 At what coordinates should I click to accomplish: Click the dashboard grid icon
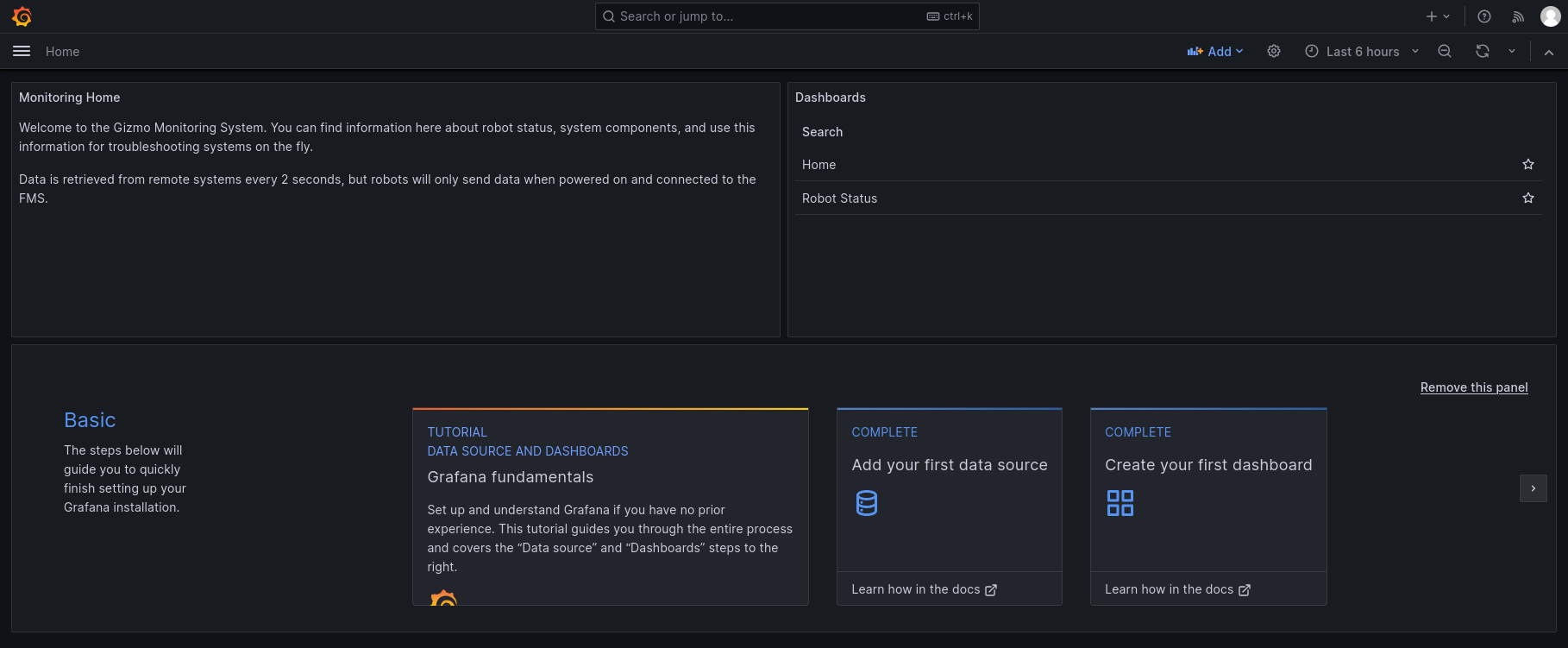click(1120, 503)
